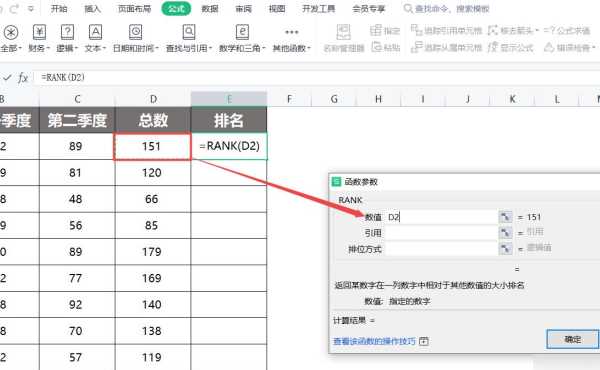Screen dimensions: 600x370
Task: Click the empty 引用 input field
Action: (x=441, y=233)
